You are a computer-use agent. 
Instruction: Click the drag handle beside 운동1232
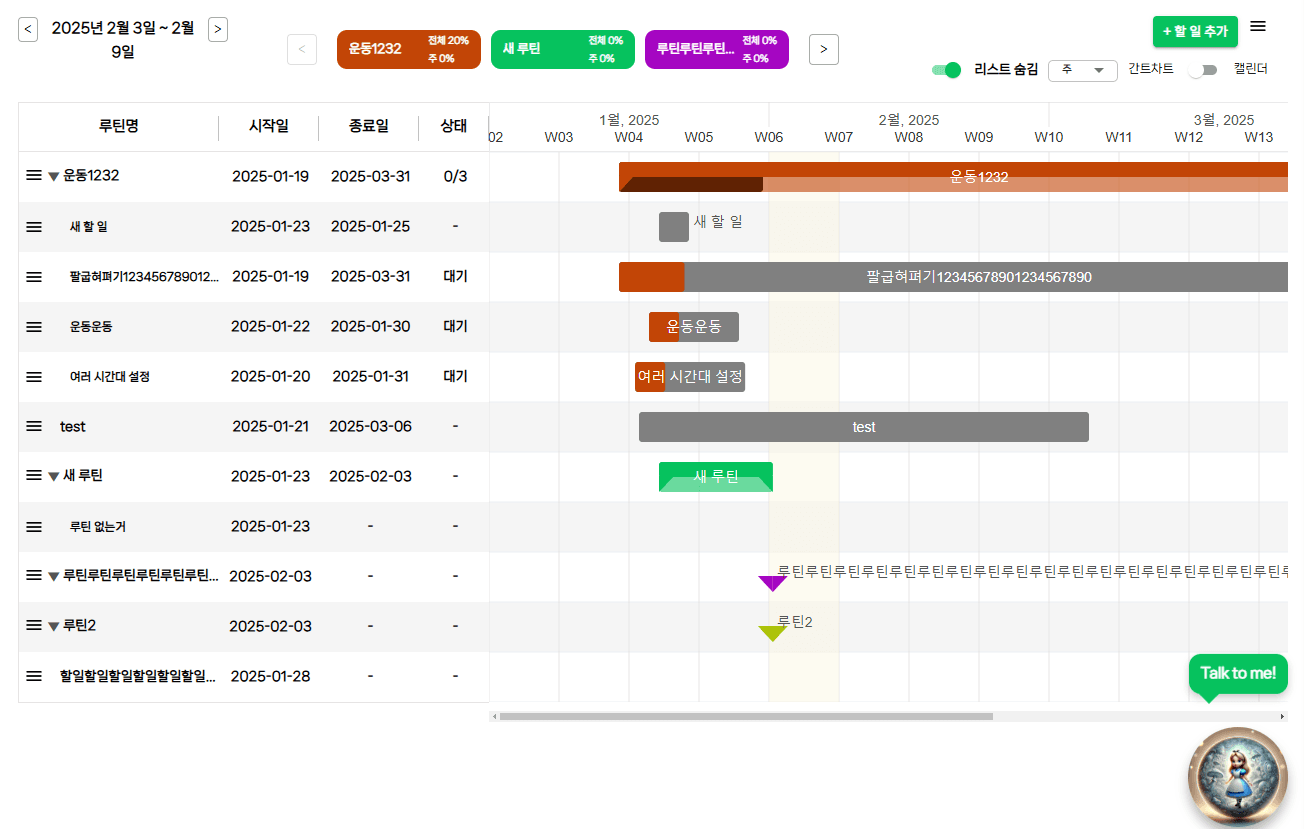coord(33,175)
